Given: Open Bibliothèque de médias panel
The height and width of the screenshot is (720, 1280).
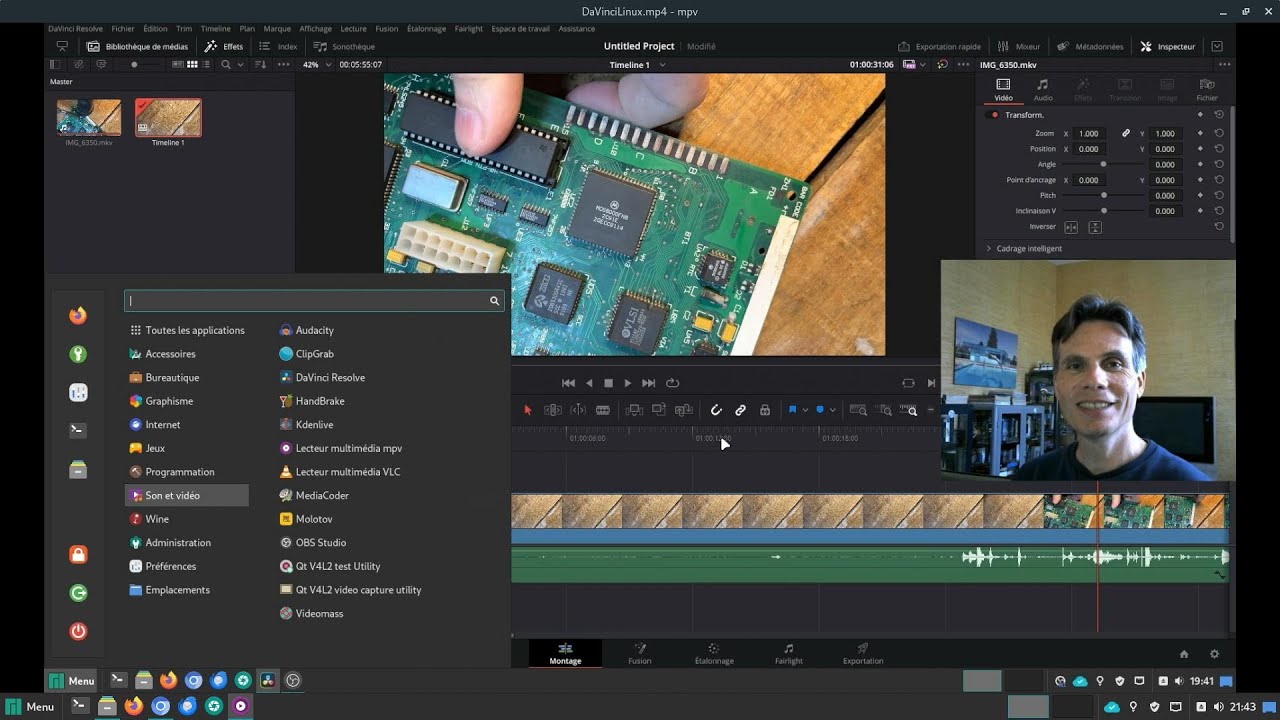Looking at the screenshot, I should click(x=138, y=46).
